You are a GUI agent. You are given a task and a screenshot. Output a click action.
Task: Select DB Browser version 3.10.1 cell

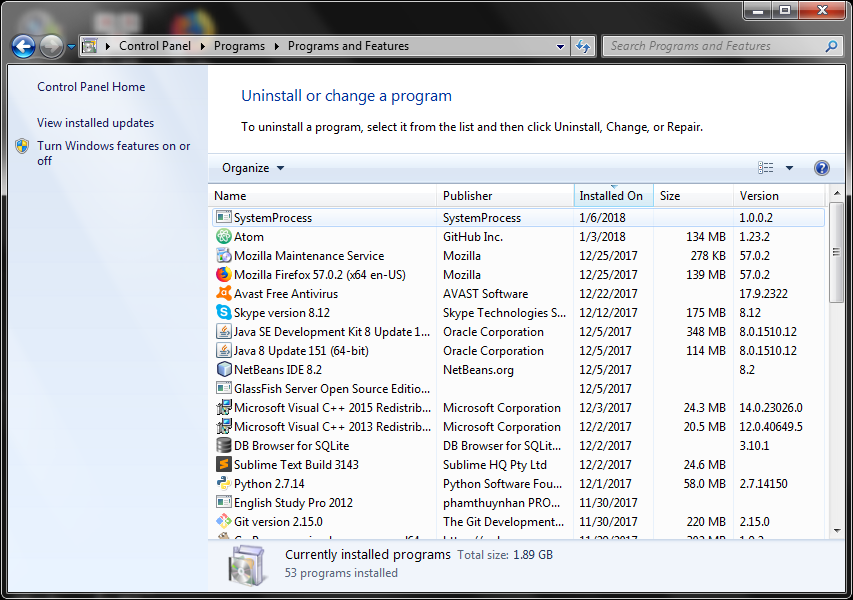[x=754, y=446]
